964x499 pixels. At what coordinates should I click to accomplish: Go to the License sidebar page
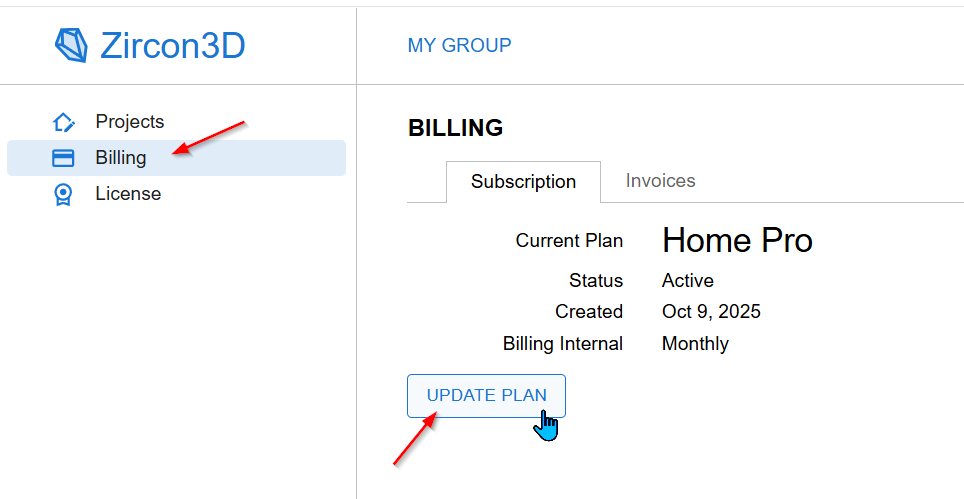click(x=128, y=194)
